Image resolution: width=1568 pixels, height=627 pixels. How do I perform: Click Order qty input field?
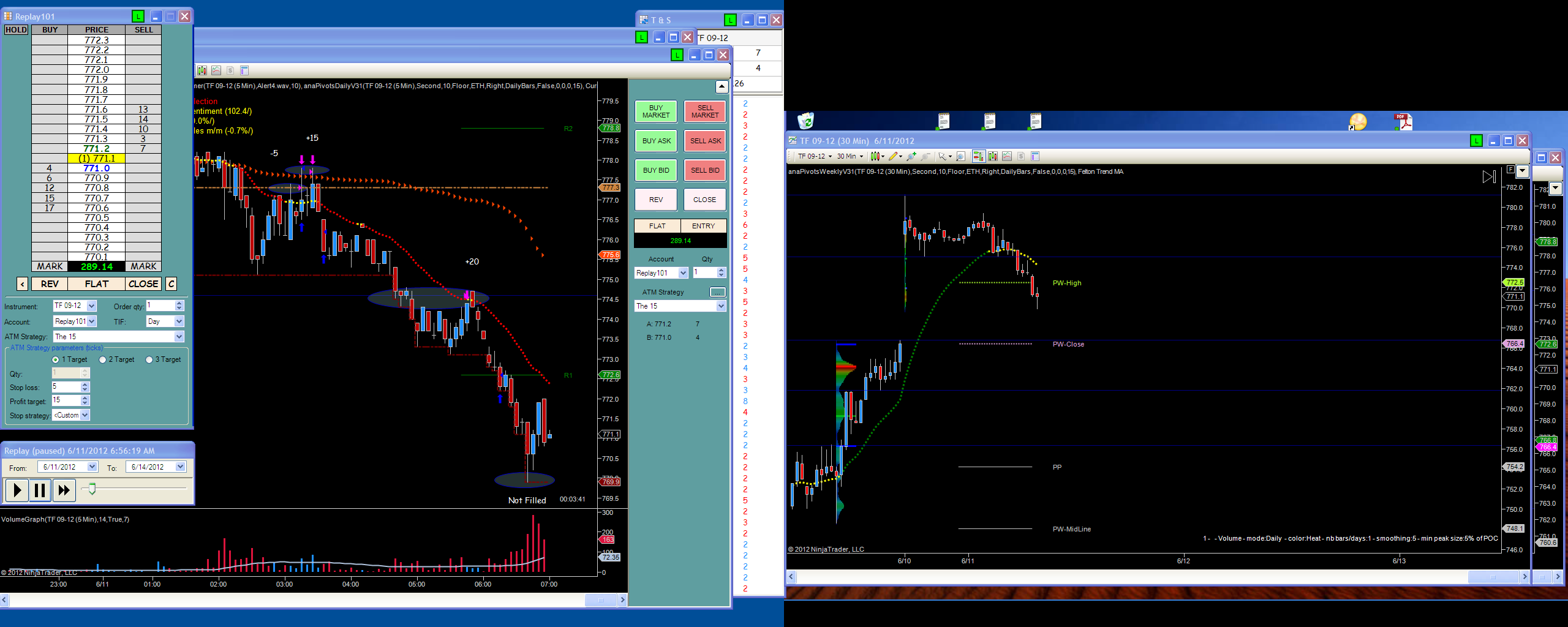(x=160, y=306)
